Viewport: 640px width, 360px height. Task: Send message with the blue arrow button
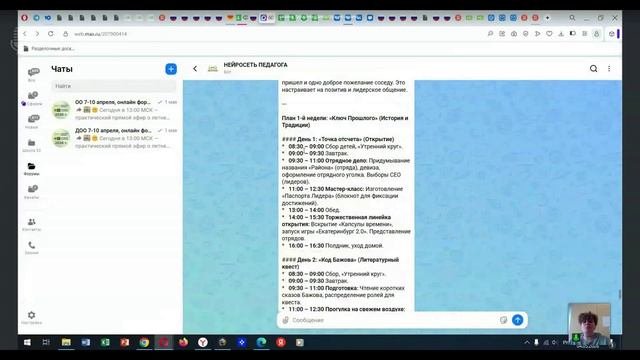(518, 320)
